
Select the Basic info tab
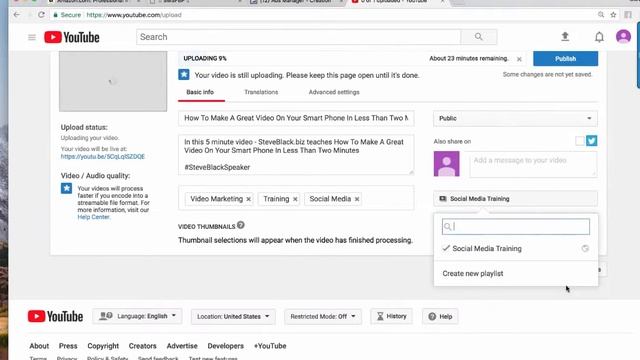click(200, 92)
